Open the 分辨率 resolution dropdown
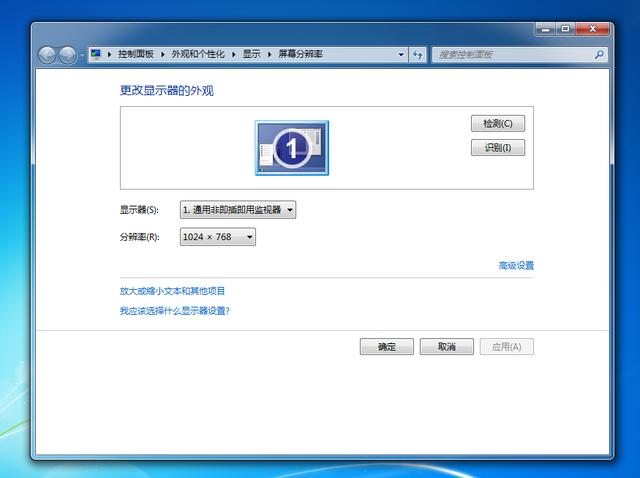The width and height of the screenshot is (640, 478). (217, 237)
